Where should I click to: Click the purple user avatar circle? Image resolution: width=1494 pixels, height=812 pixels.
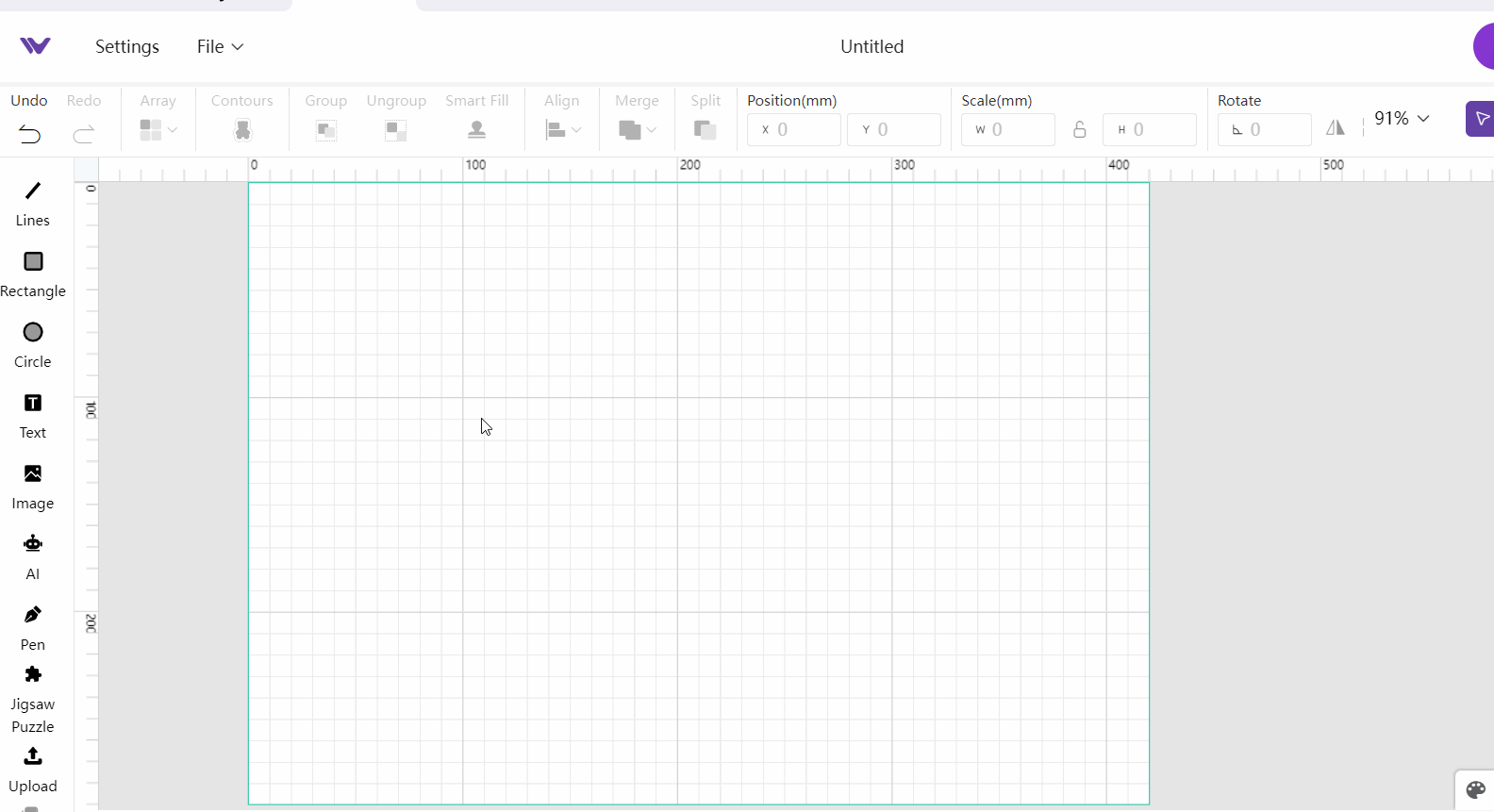click(1484, 47)
